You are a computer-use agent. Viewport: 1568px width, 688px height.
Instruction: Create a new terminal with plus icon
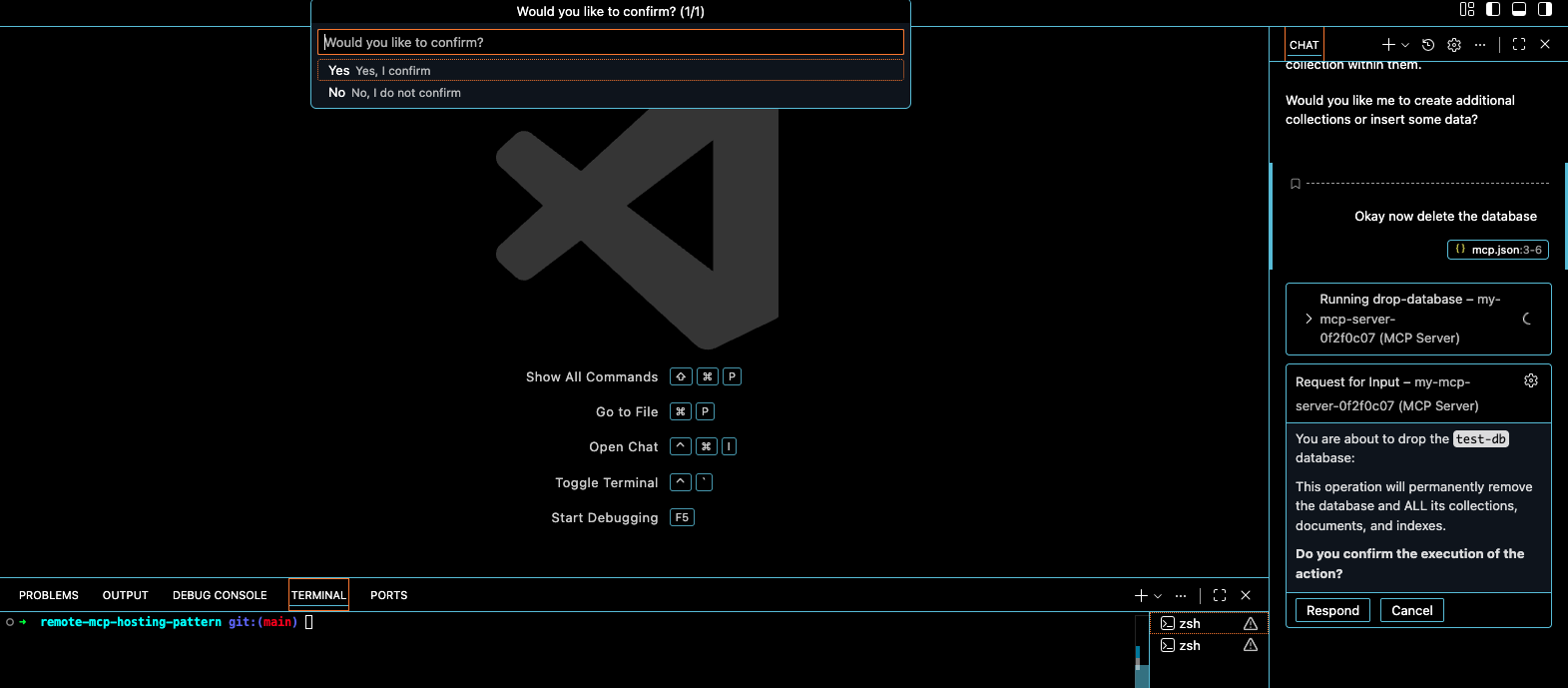click(x=1141, y=595)
